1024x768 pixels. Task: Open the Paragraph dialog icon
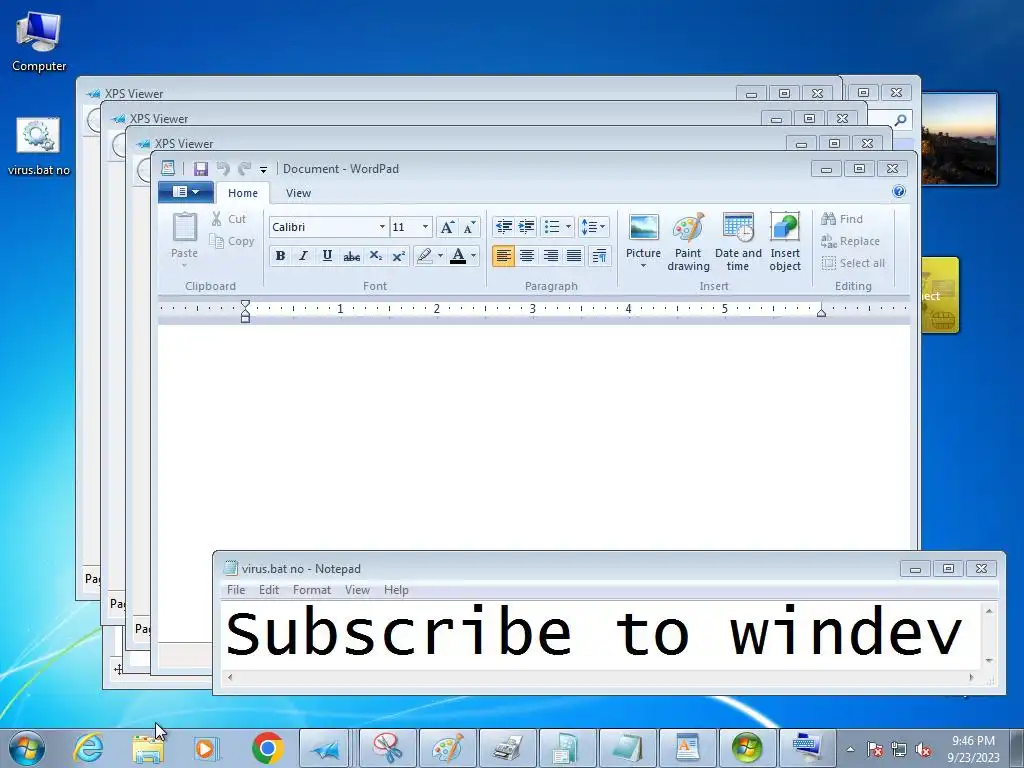pos(599,256)
